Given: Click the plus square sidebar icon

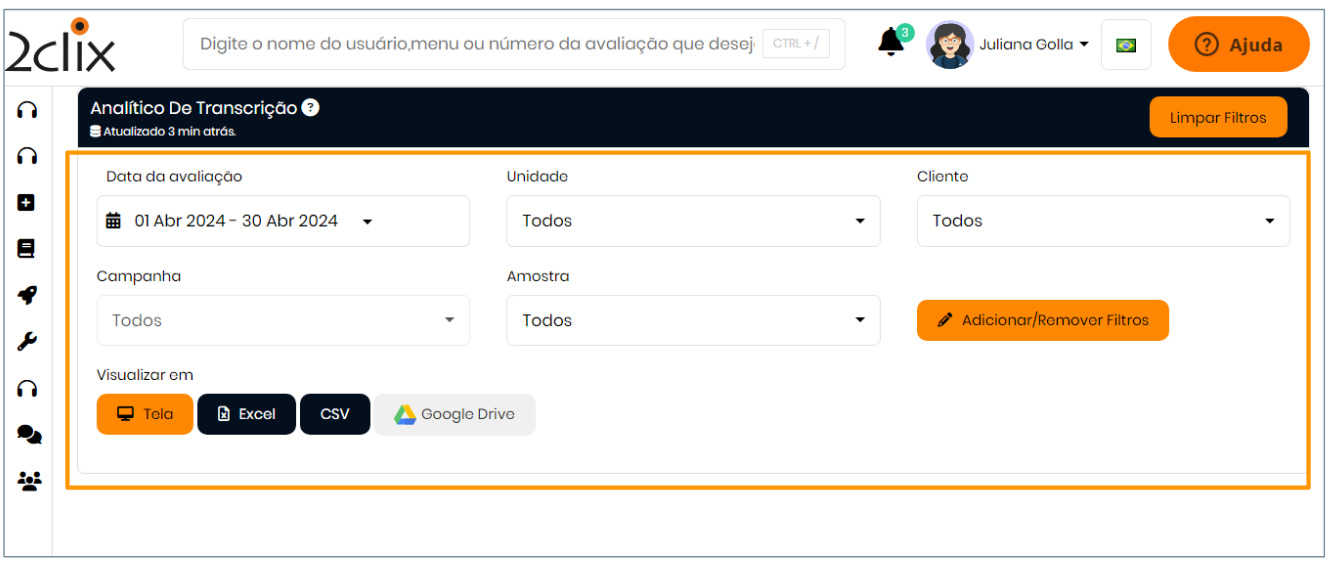Looking at the screenshot, I should tap(27, 203).
